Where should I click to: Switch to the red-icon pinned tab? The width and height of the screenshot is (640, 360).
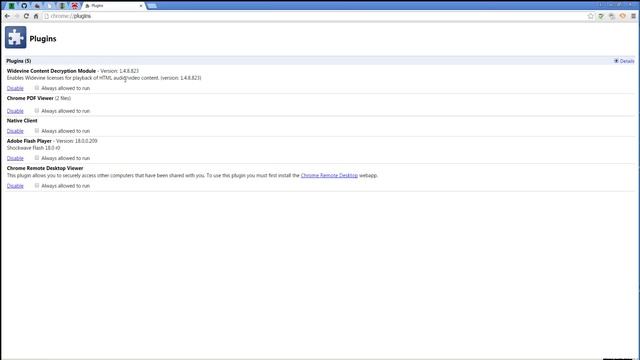(75, 6)
